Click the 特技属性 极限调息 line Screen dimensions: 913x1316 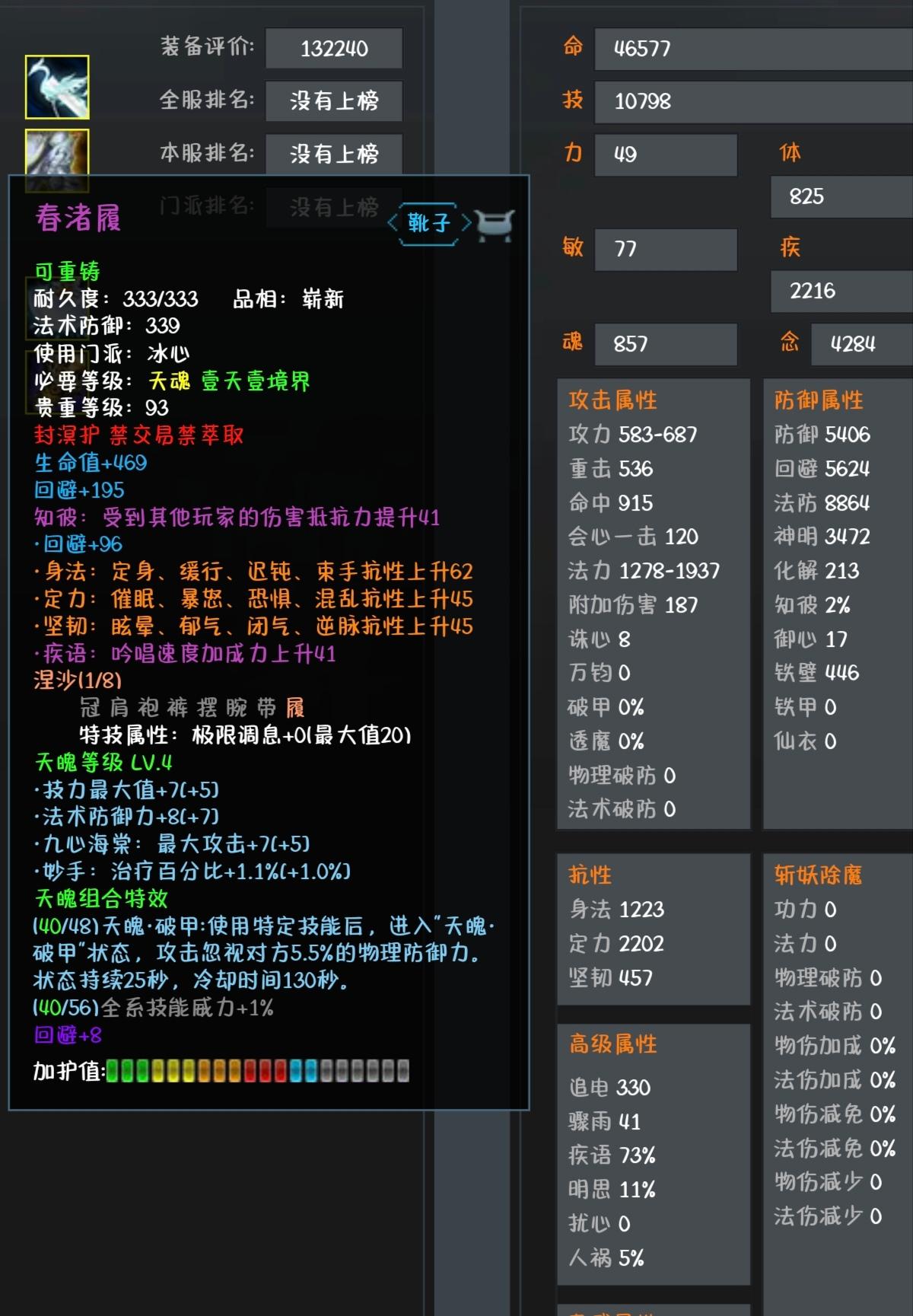click(245, 735)
